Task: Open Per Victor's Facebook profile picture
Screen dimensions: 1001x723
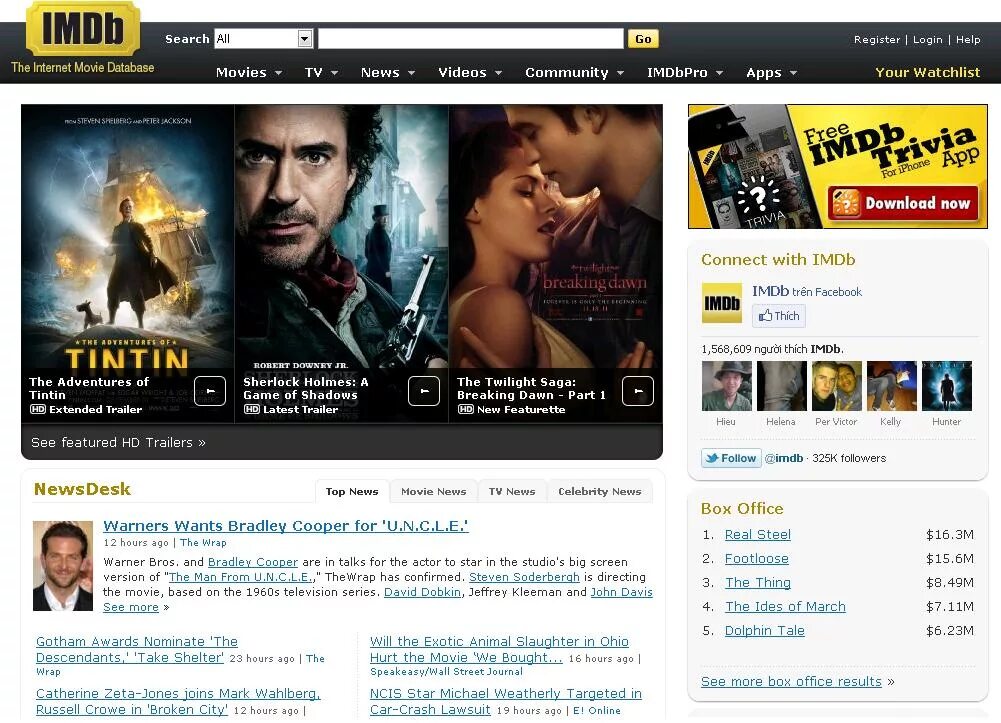Action: click(836, 386)
